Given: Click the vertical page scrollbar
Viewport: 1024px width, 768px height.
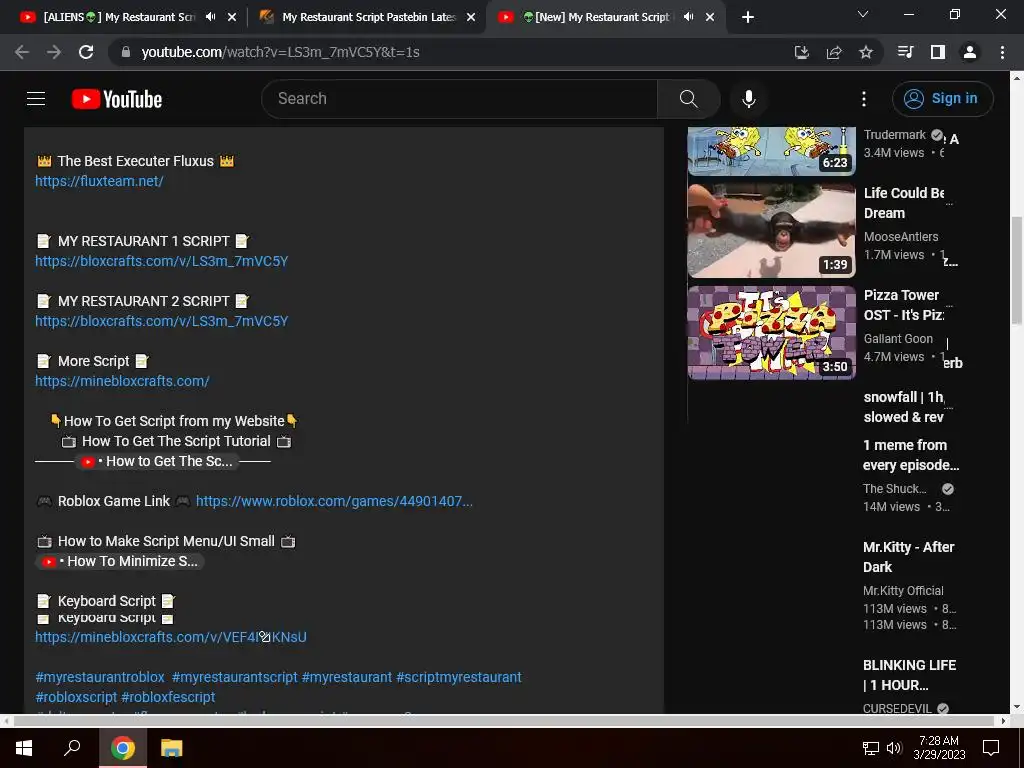Looking at the screenshot, I should pos(1016,270).
